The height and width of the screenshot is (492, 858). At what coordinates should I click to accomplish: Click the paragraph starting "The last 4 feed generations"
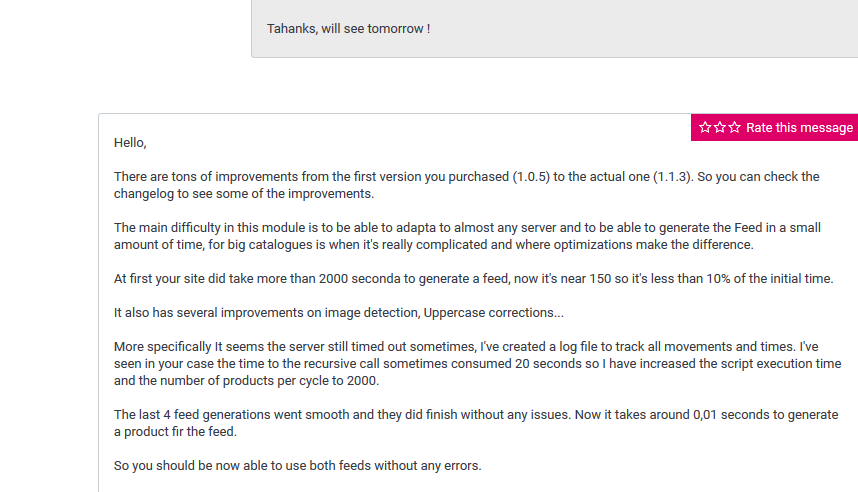[475, 423]
